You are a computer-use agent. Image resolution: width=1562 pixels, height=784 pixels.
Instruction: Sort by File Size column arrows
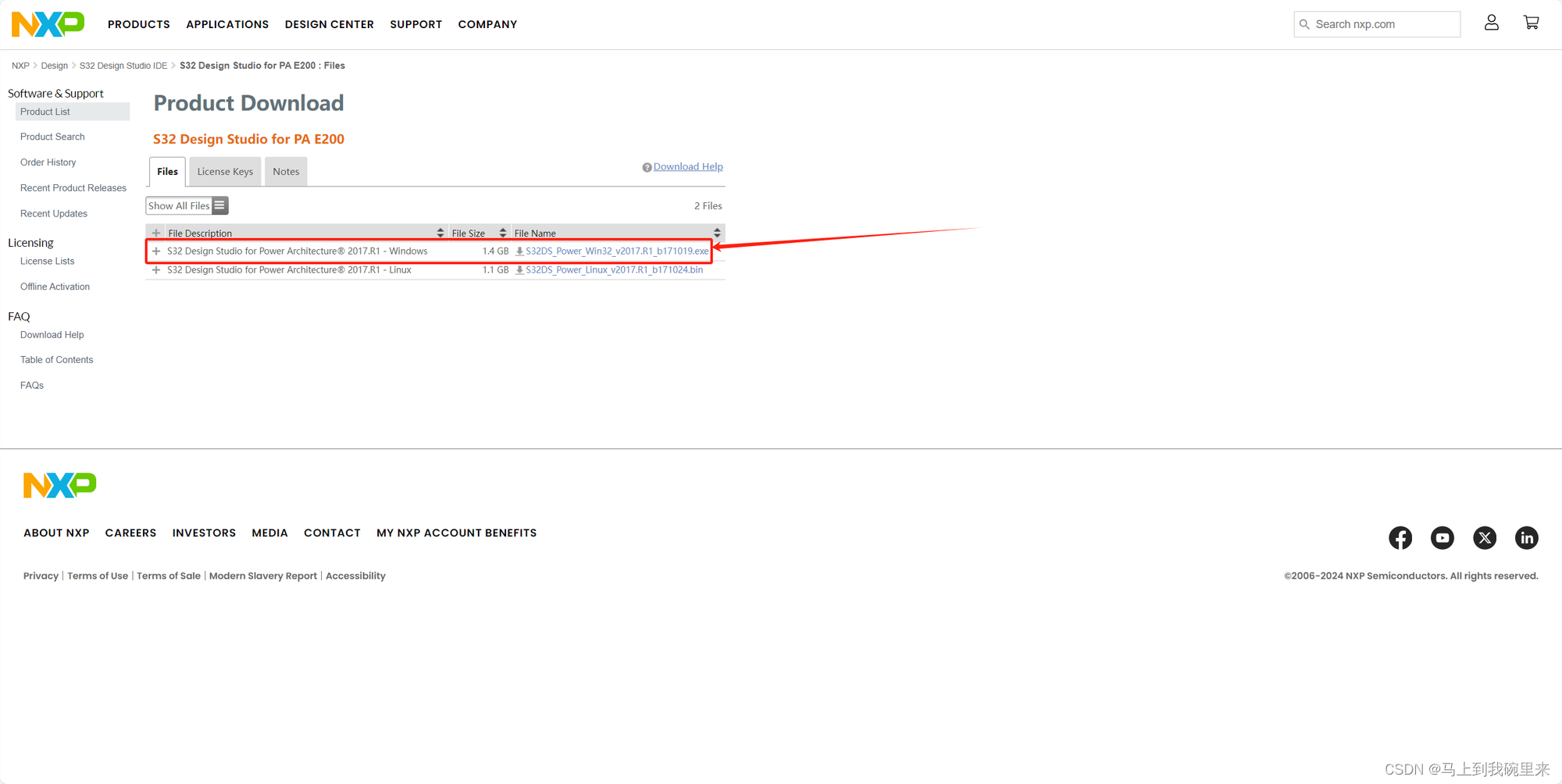click(503, 233)
